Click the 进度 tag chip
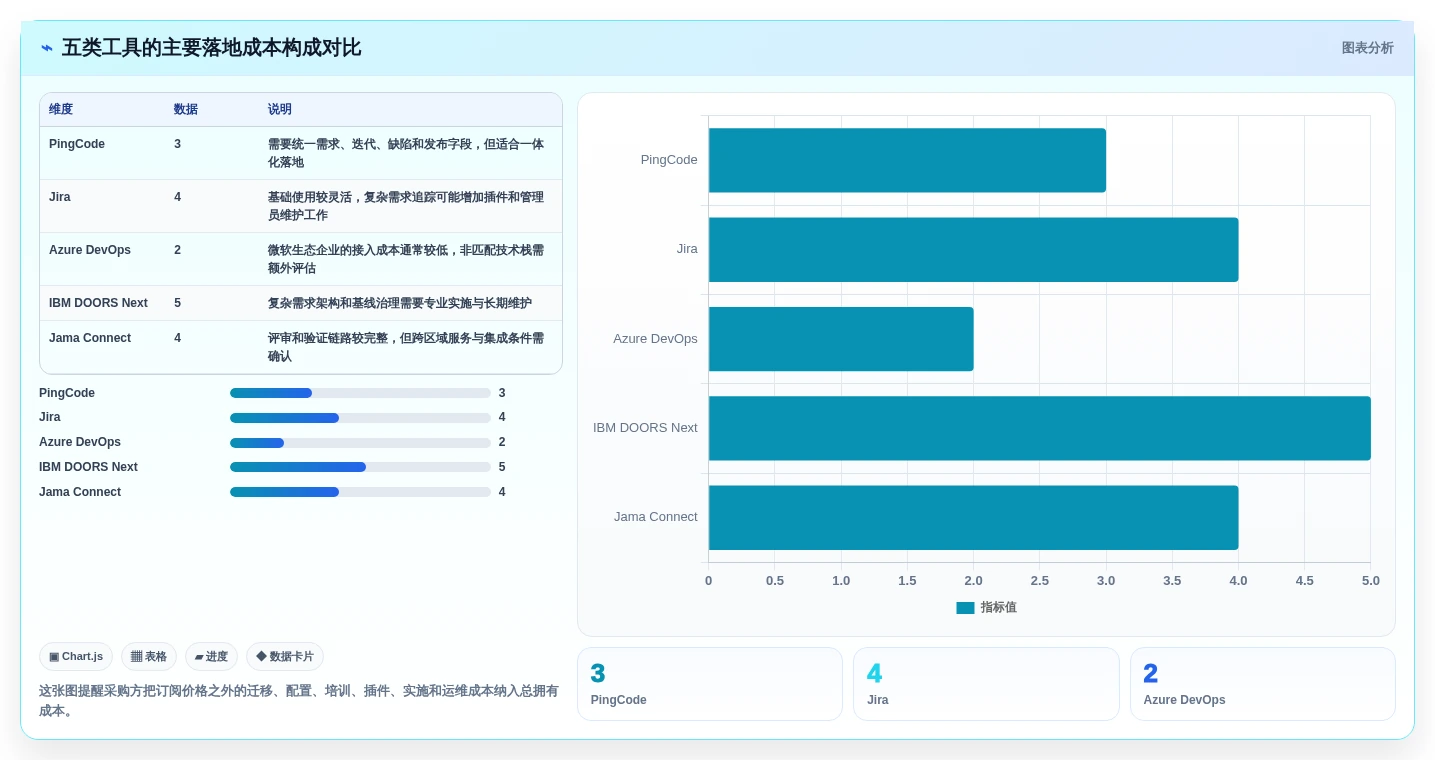 [x=211, y=656]
